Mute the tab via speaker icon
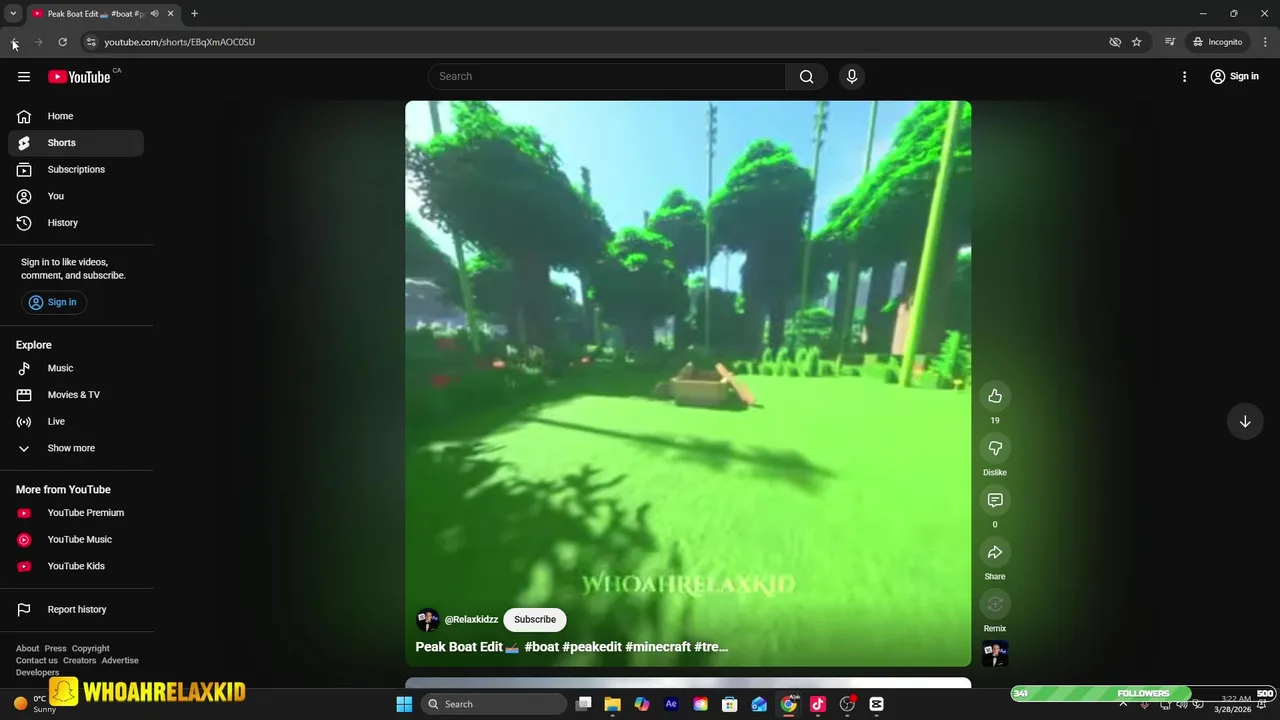This screenshot has width=1280, height=720. (x=154, y=14)
